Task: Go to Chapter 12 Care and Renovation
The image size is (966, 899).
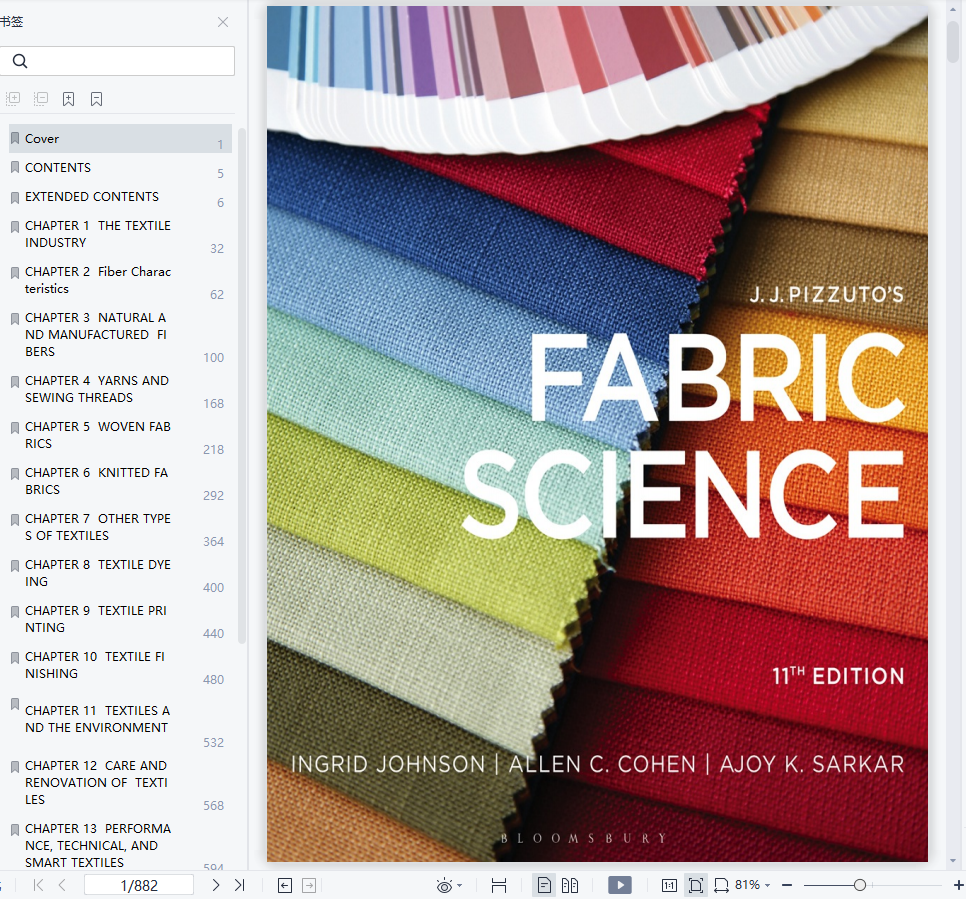Action: point(120,783)
